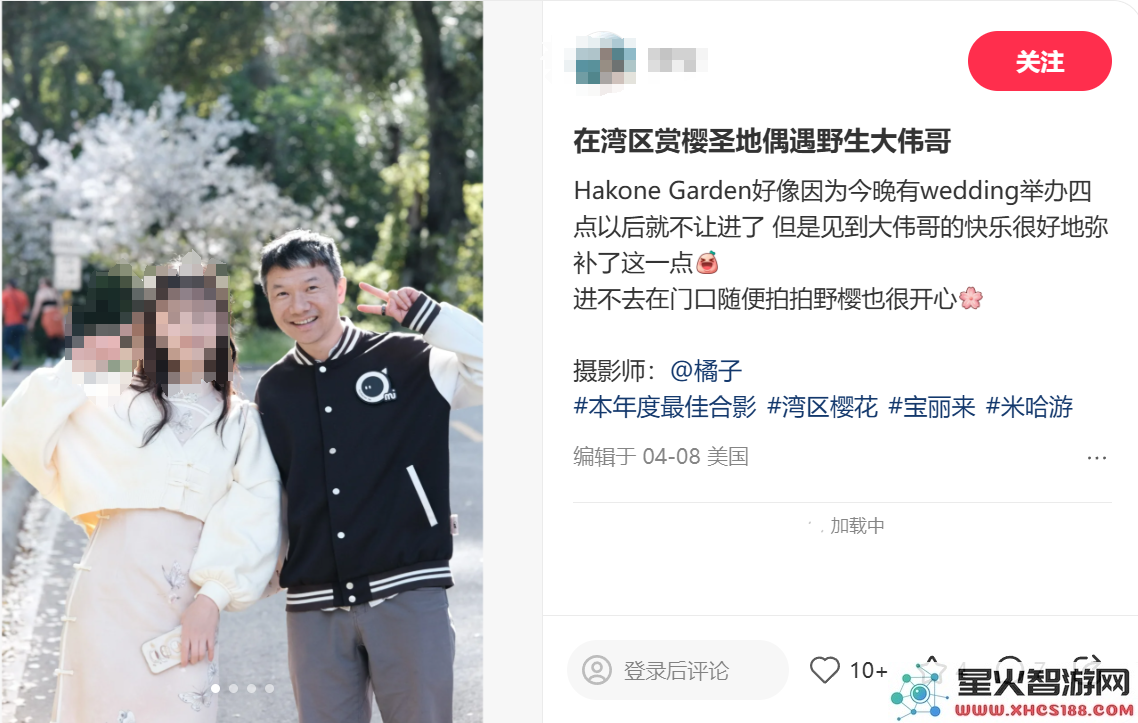This screenshot has height=723, width=1138.
Task: Select the third image carousel dot
Action: [251, 688]
